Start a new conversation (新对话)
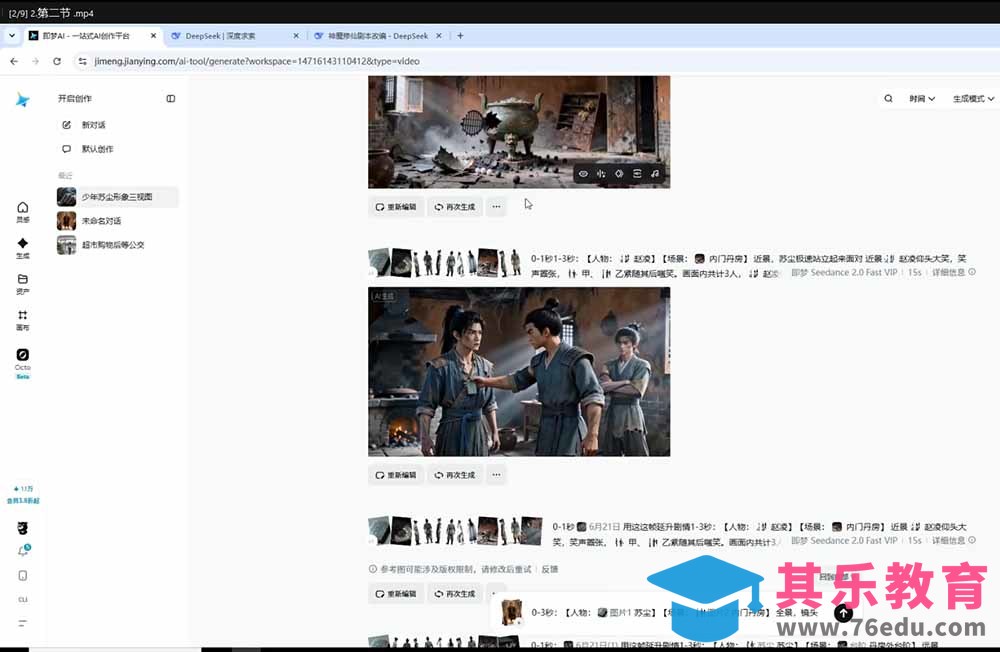 point(93,125)
